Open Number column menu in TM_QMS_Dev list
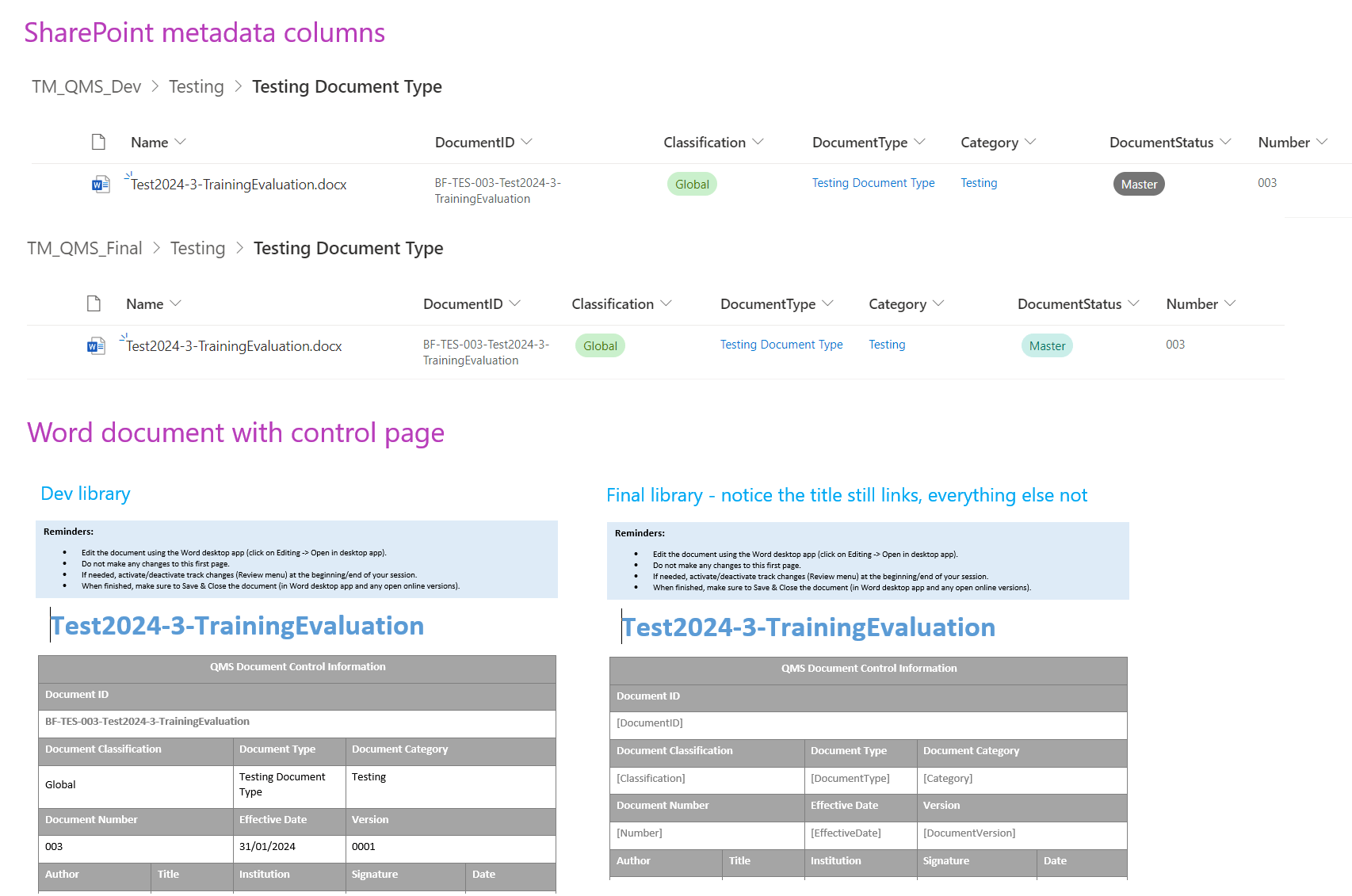Screen dimensions: 1352x896 coord(1322,142)
